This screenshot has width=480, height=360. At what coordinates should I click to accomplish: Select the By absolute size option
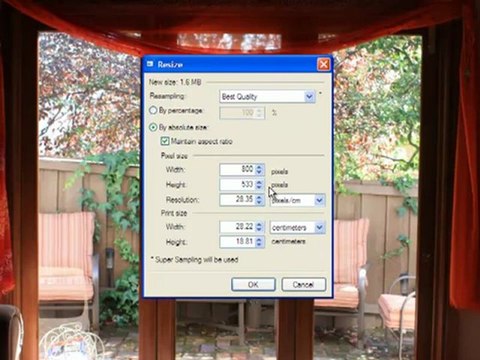point(153,127)
